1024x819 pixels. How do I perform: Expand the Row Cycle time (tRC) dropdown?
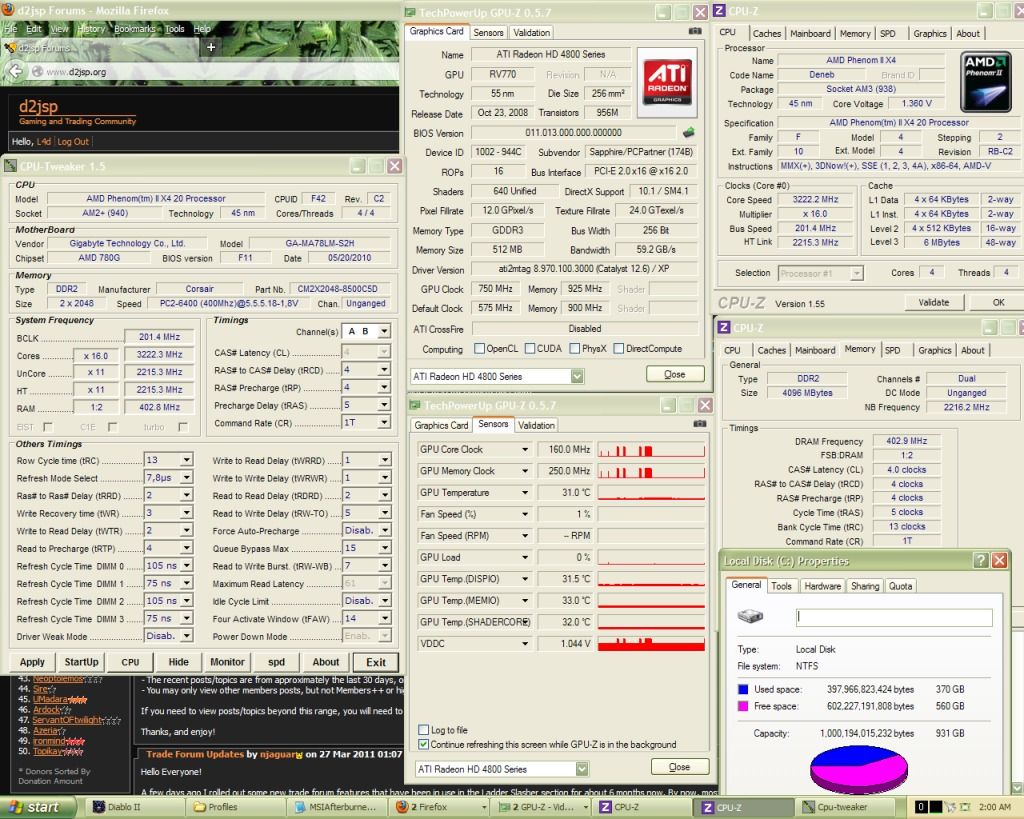pyautogui.click(x=186, y=460)
